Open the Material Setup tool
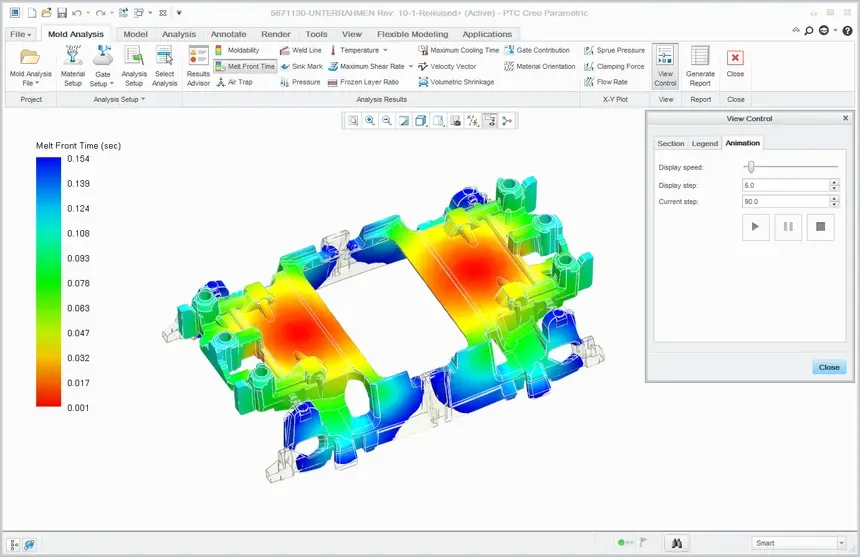Image resolution: width=860 pixels, height=557 pixels. [73, 66]
